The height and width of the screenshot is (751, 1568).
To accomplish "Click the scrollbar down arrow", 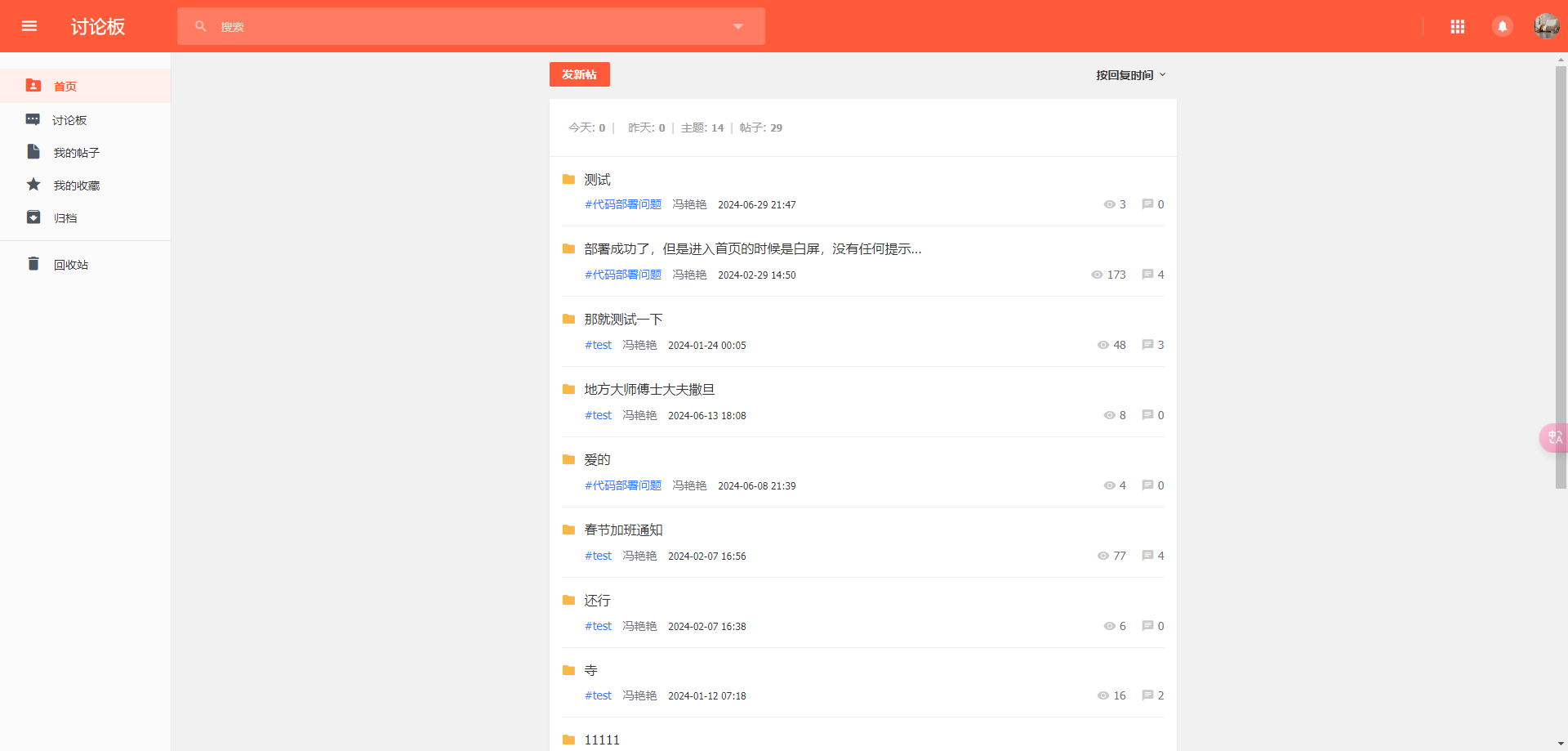I will (x=1561, y=744).
